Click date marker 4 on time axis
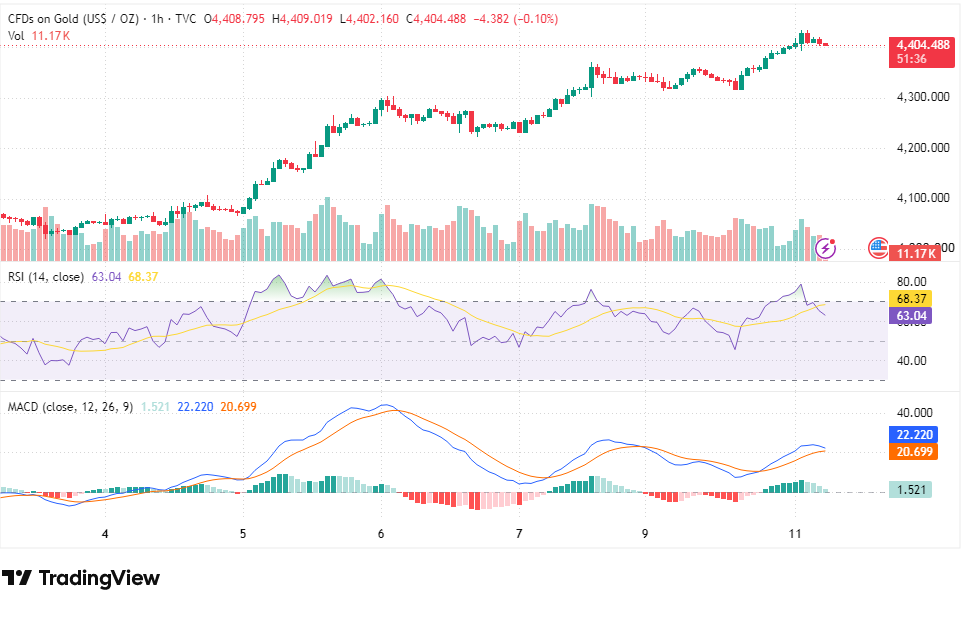 click(105, 534)
